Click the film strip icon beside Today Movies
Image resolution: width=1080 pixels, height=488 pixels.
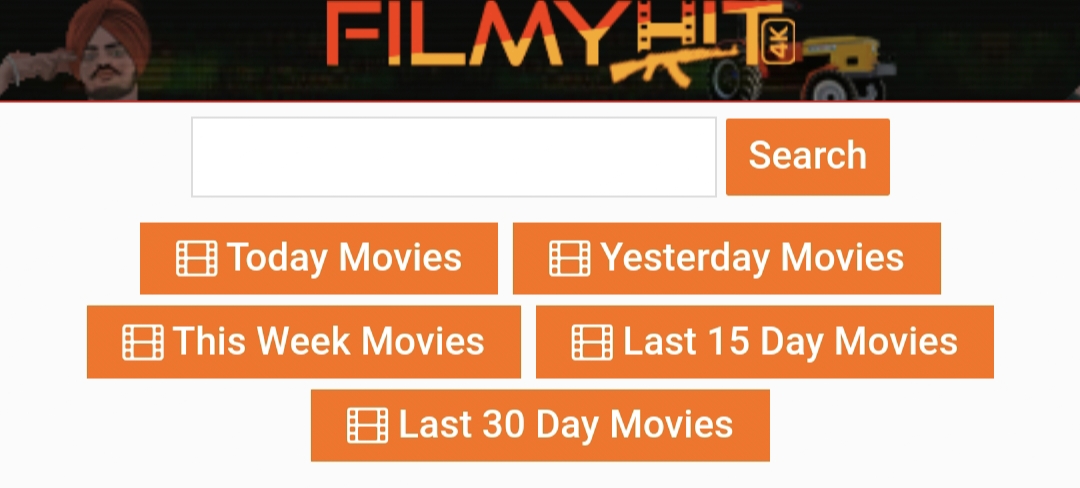(x=196, y=258)
